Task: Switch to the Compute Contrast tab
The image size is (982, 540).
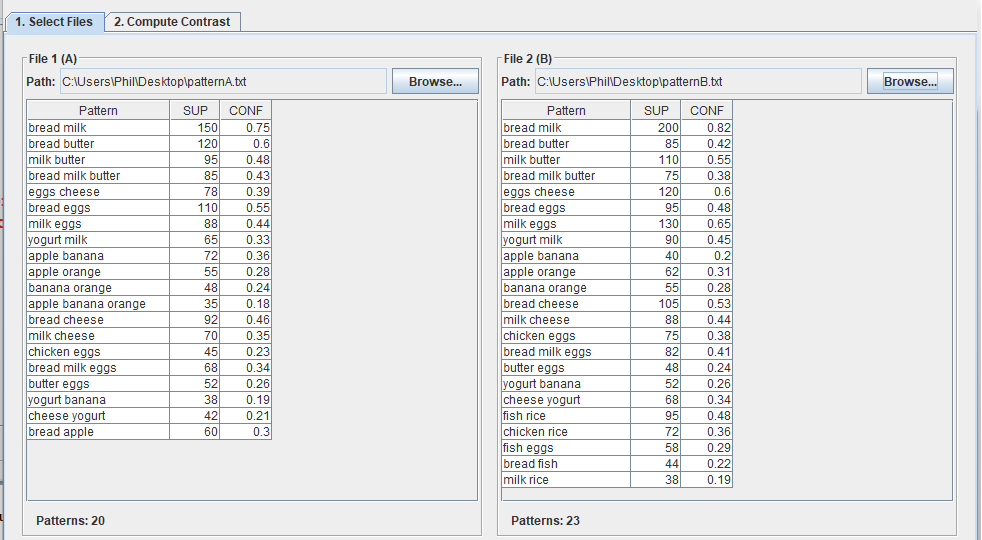Action: pos(172,21)
